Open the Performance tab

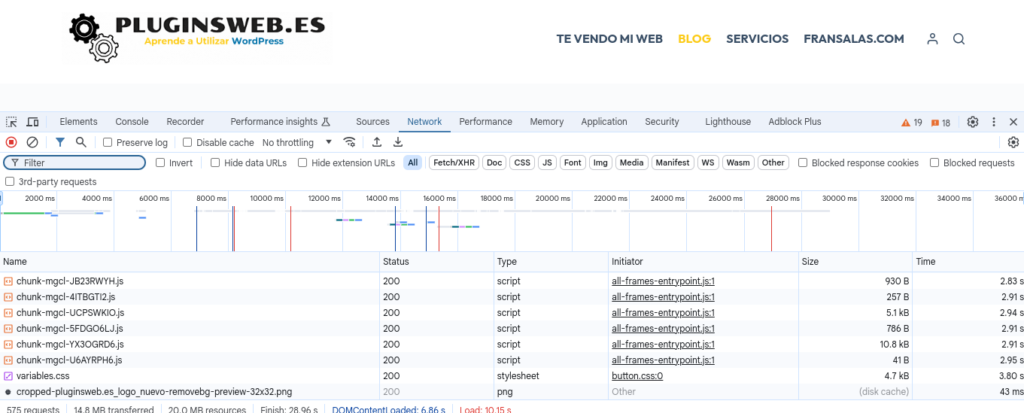pos(485,122)
